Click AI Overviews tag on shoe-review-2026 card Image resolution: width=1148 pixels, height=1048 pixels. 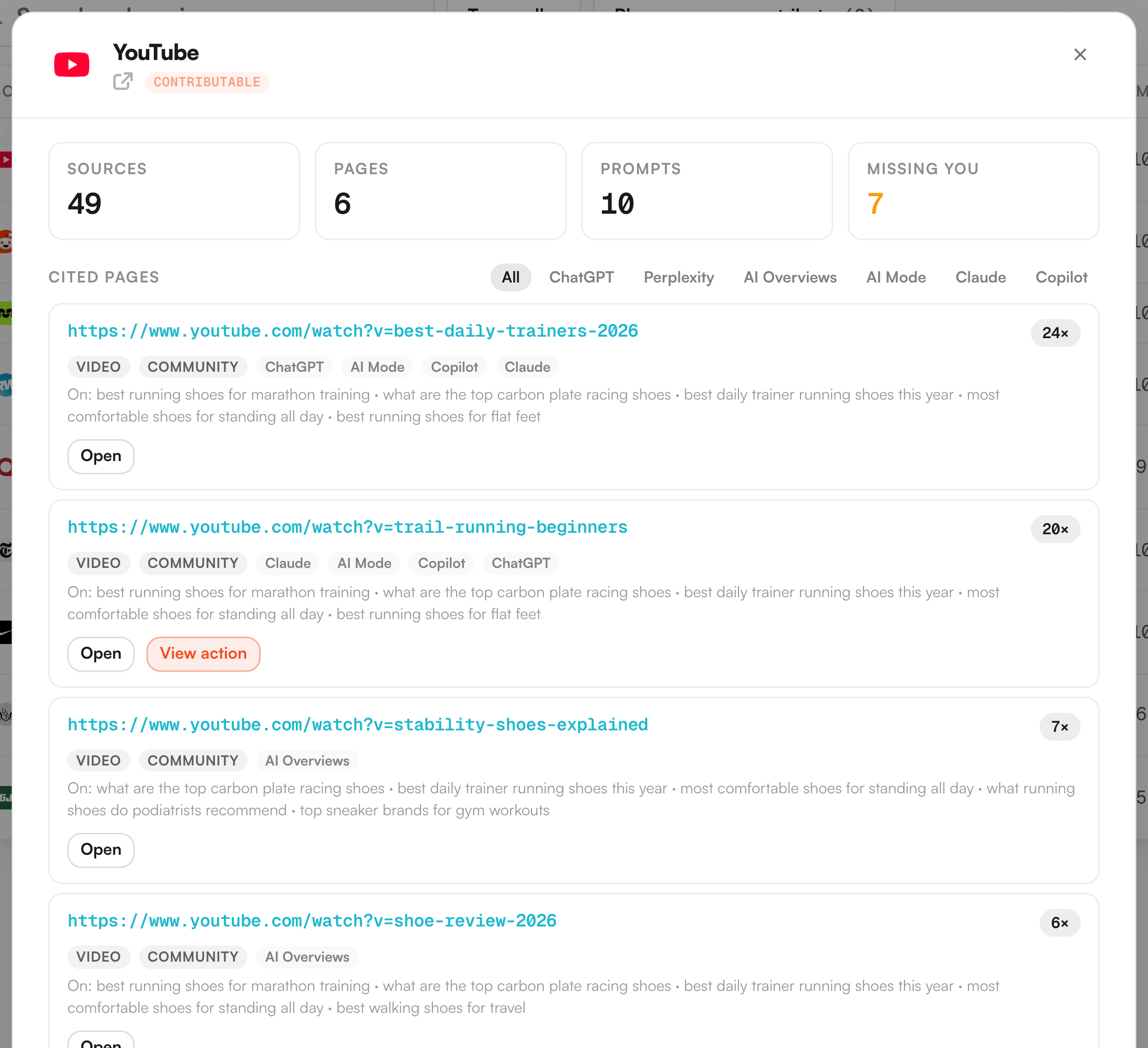click(x=307, y=956)
